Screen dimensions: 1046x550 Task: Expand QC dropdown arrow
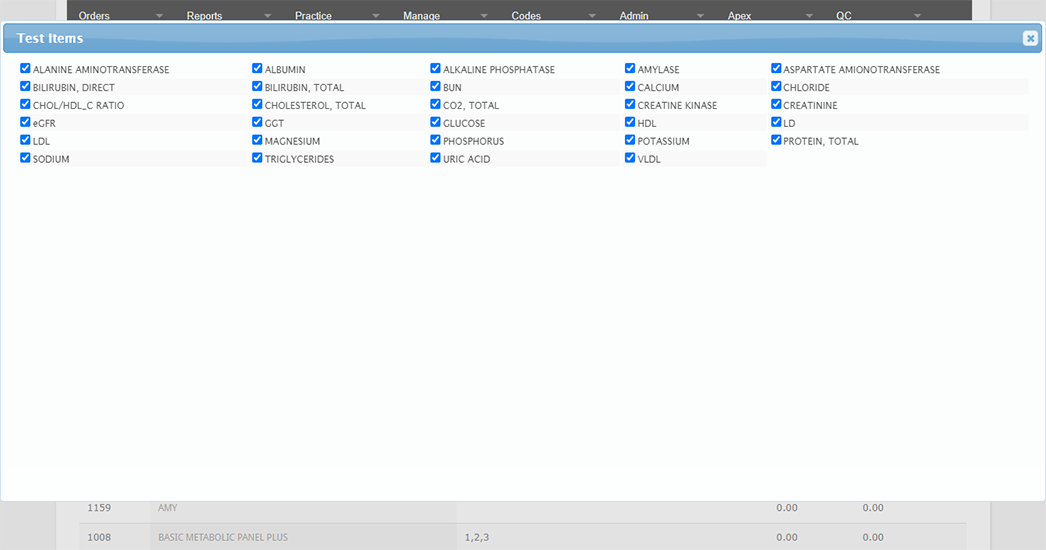[x=917, y=15]
